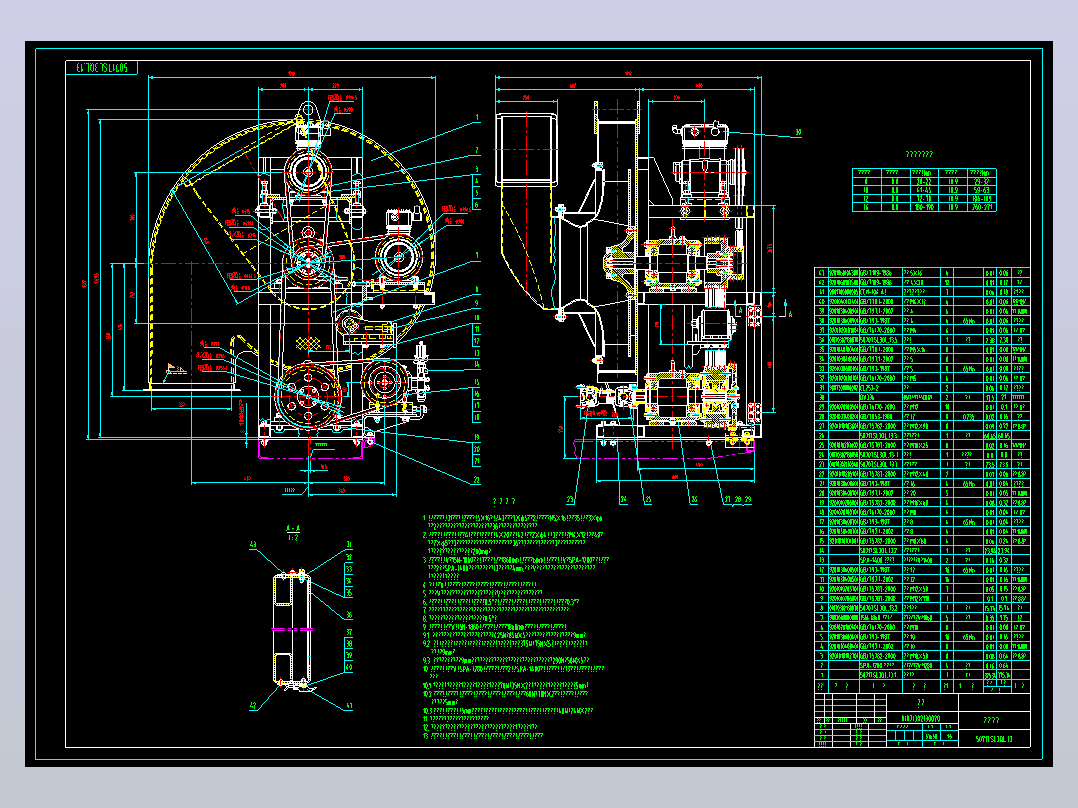This screenshot has width=1078, height=808.
Task: Click balloon number 24 below the side view
Action: (623, 500)
